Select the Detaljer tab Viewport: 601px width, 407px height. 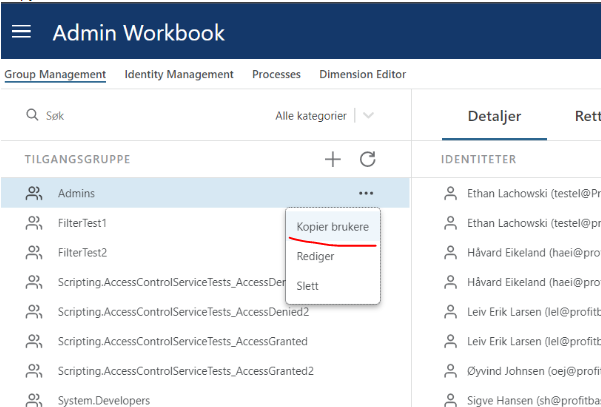494,117
